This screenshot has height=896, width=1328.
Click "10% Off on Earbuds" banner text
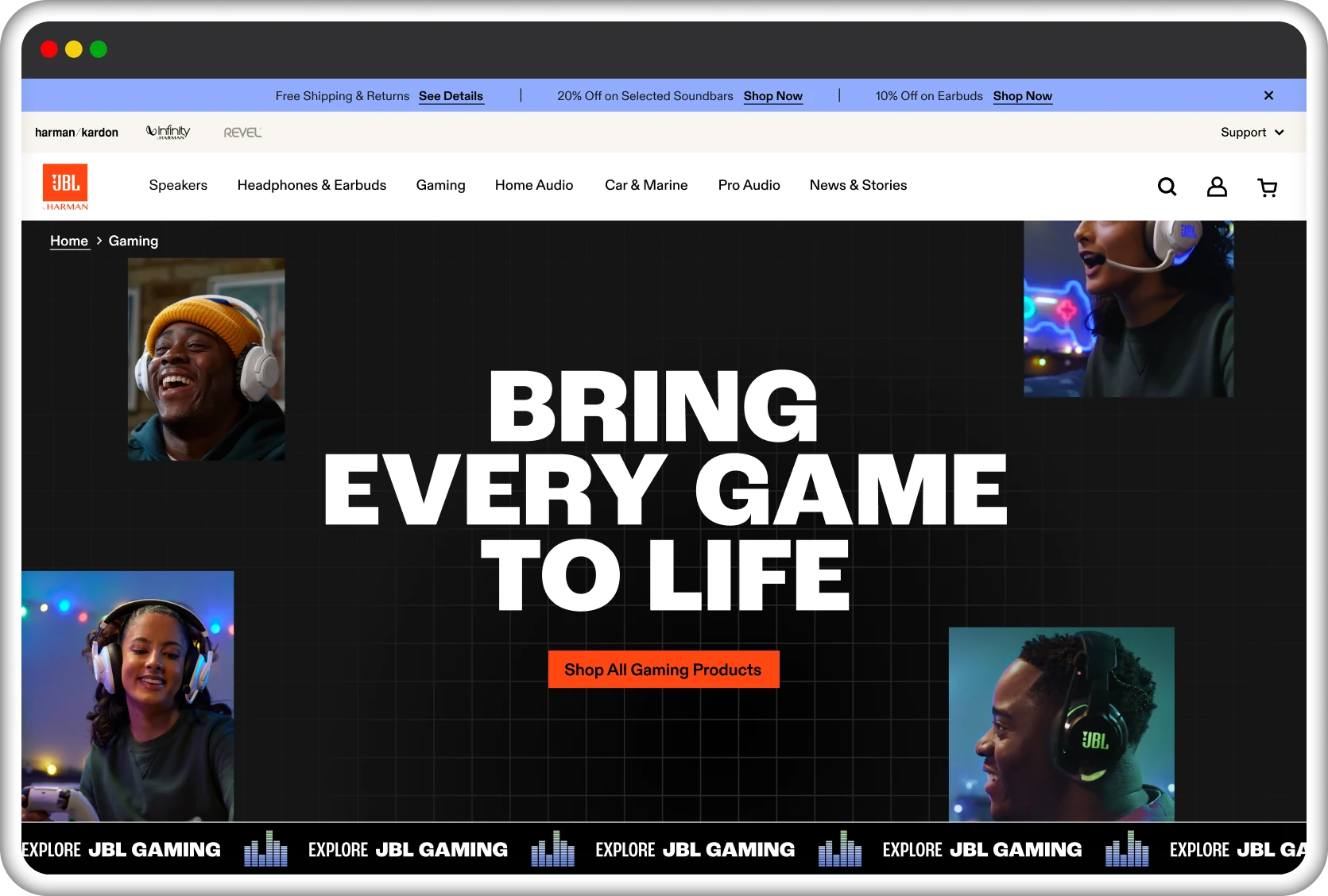[929, 96]
